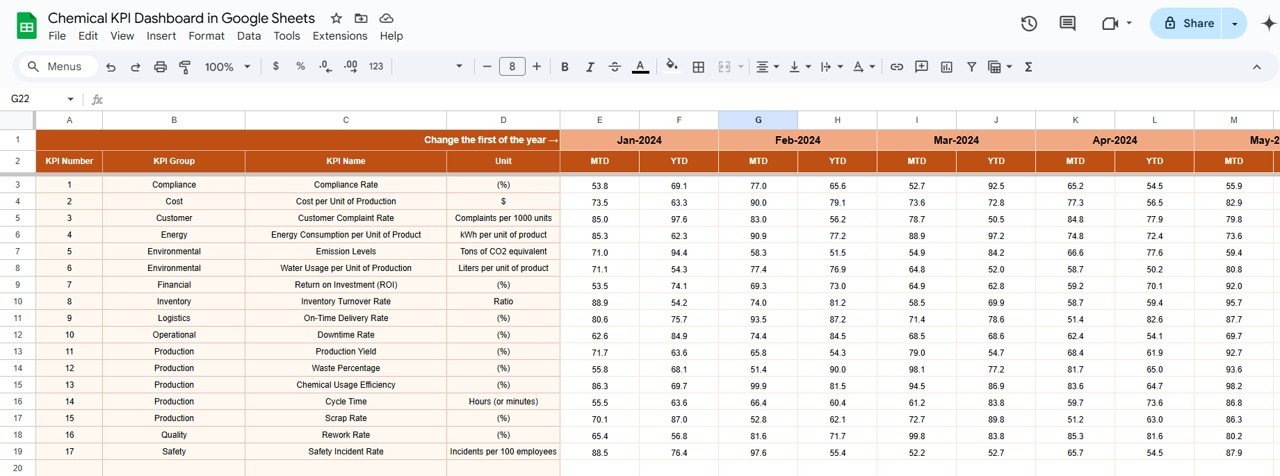Toggle bold formatting
This screenshot has width=1280, height=476.
coord(564,67)
